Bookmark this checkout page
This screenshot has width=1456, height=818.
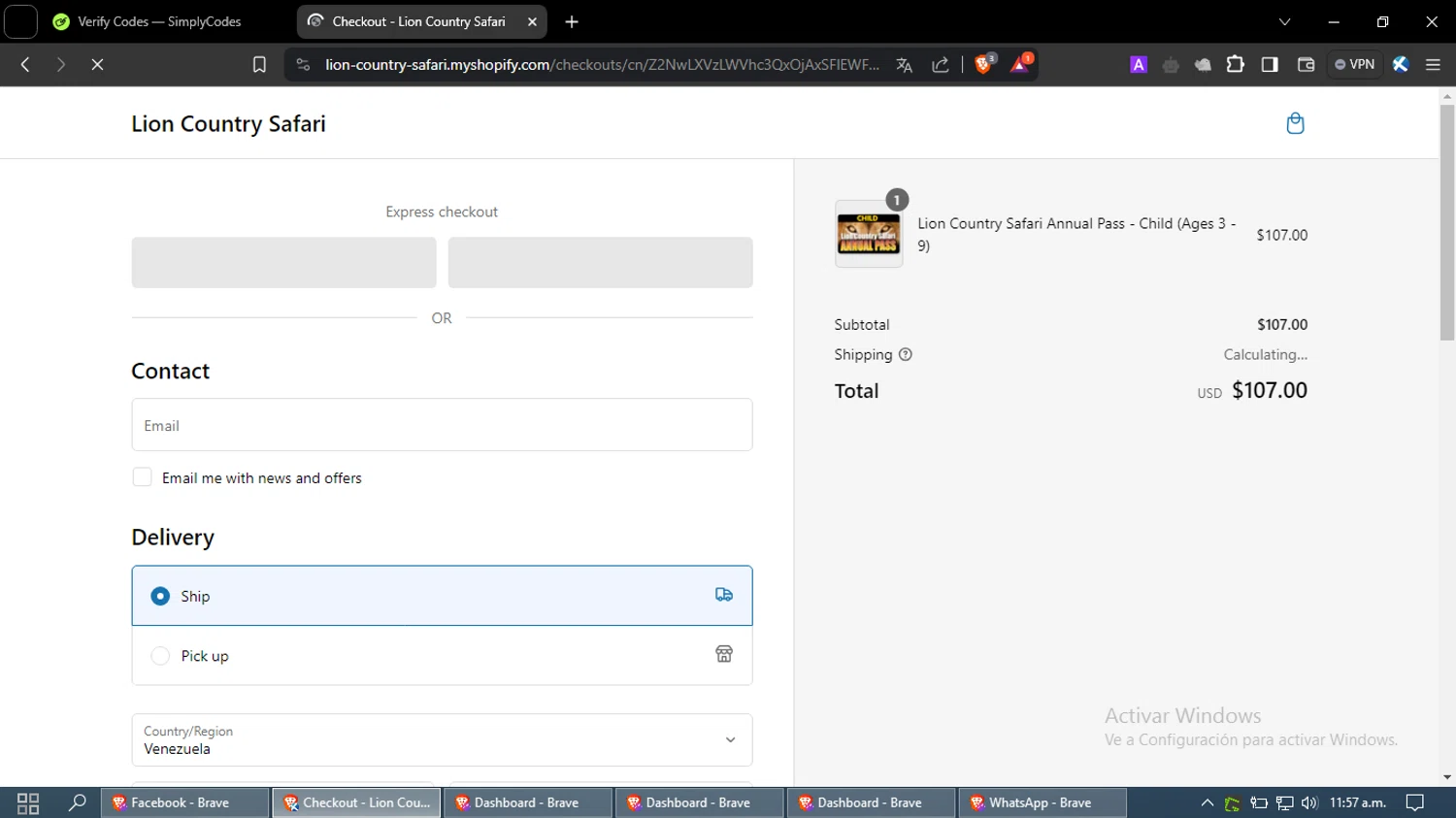pos(259,65)
